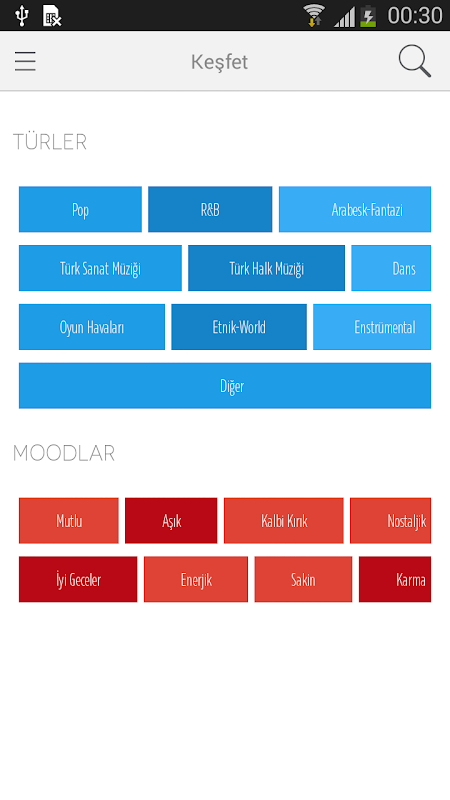
Task: Open the hamburger menu icon
Action: pyautogui.click(x=25, y=62)
